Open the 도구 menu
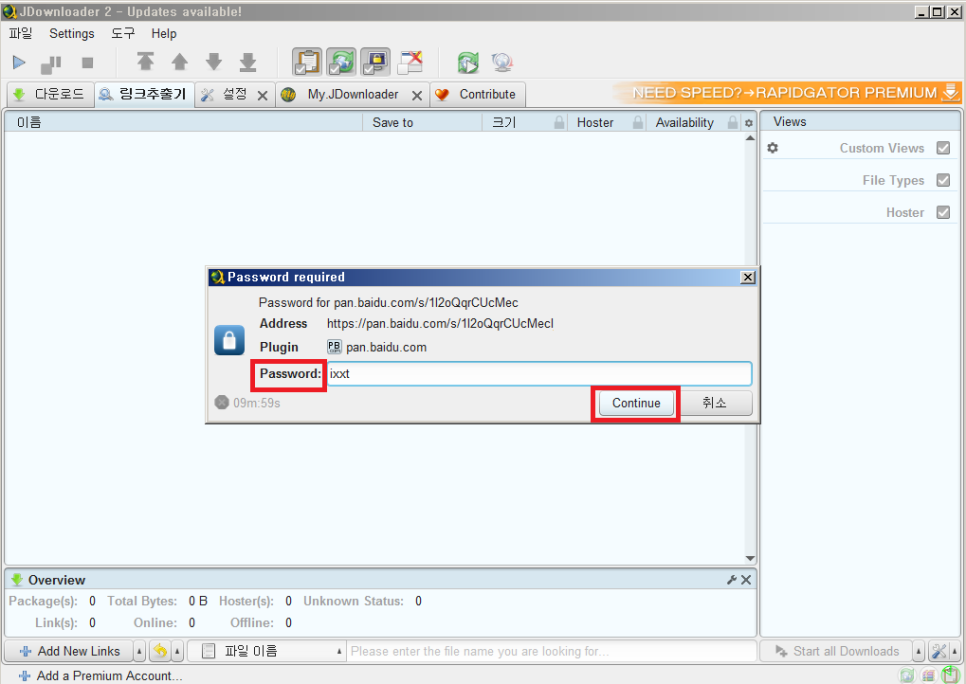This screenshot has width=966, height=684. (x=123, y=33)
